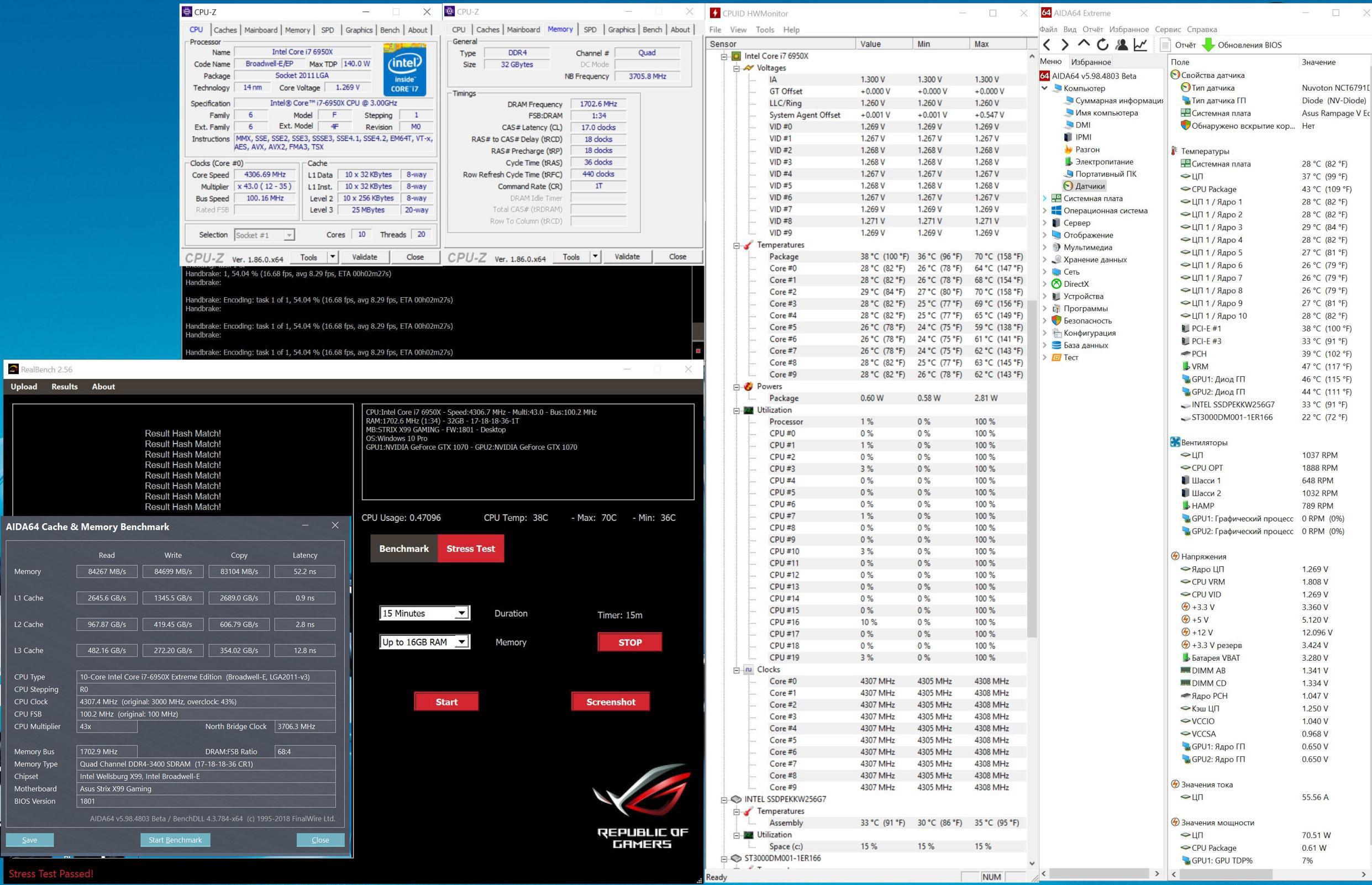1372x885 pixels.
Task: Click the AIDA64 report document icon
Action: pyautogui.click(x=1166, y=45)
